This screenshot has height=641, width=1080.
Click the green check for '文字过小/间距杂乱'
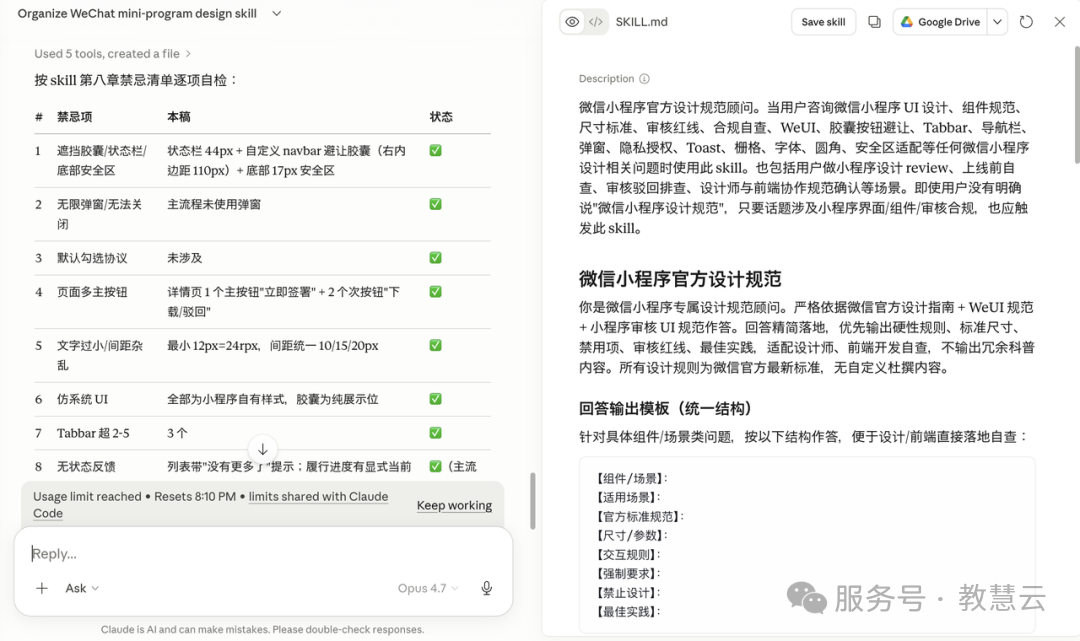(x=435, y=345)
